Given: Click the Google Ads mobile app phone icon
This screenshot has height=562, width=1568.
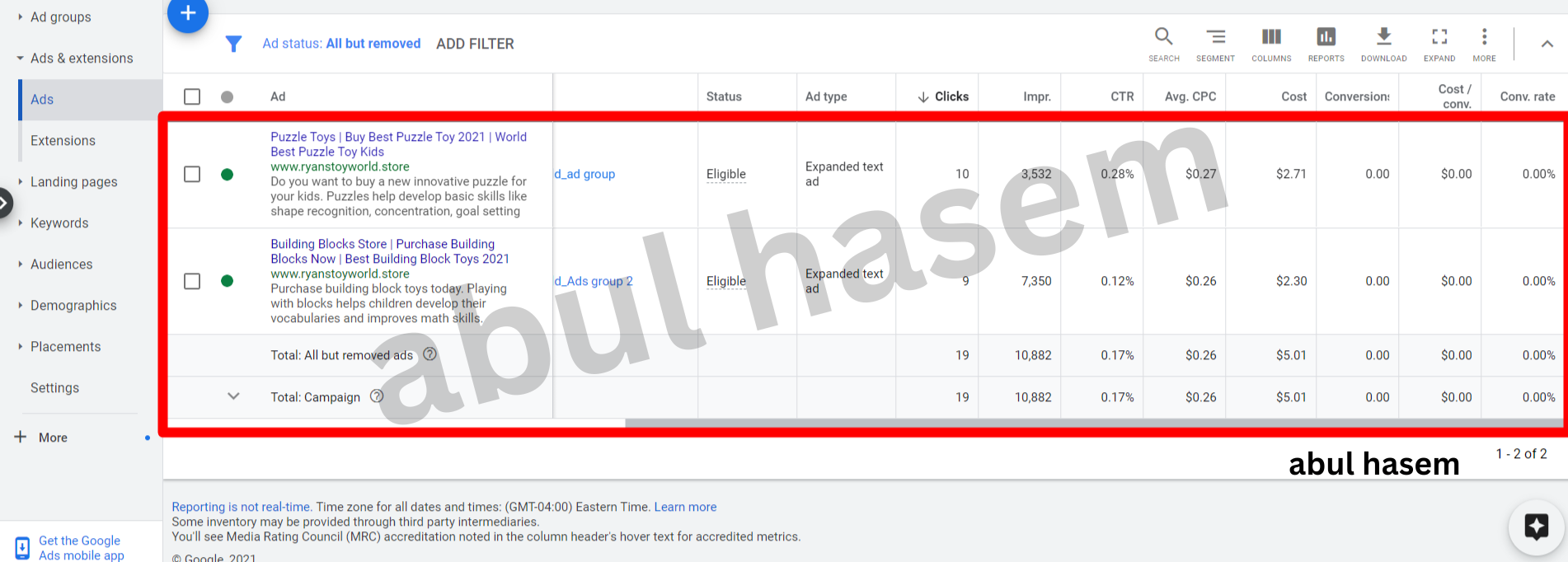Looking at the screenshot, I should (x=22, y=547).
